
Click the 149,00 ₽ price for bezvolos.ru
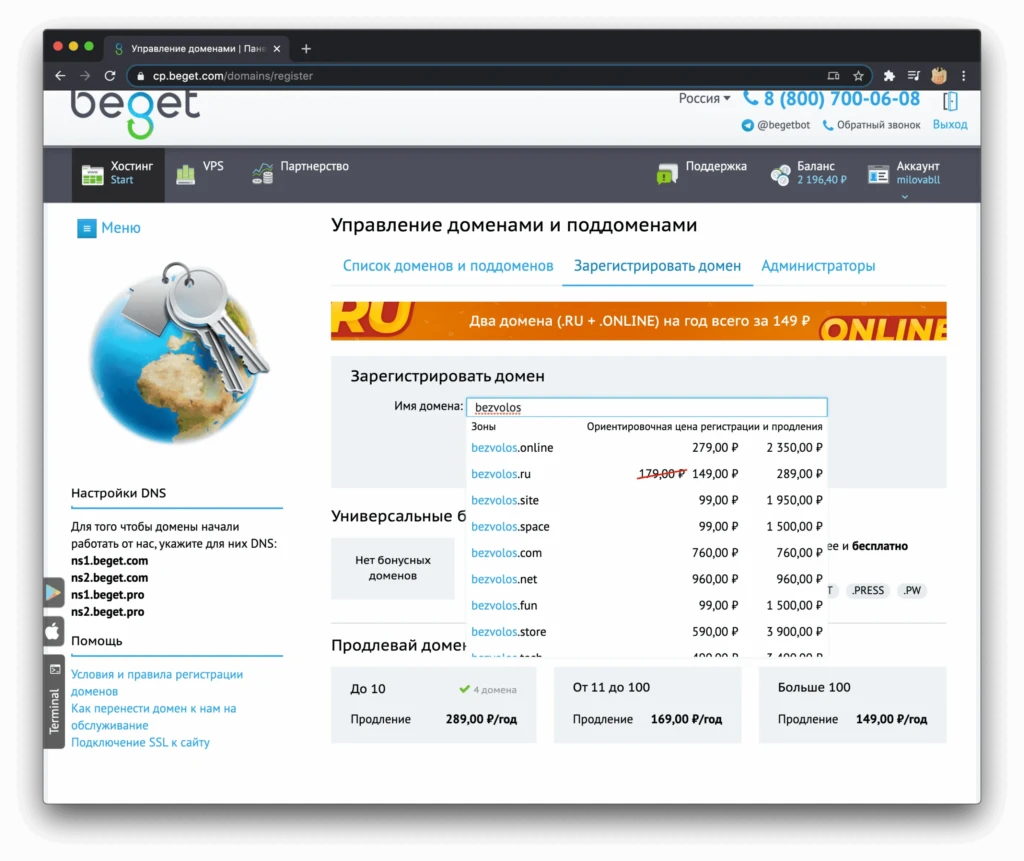(715, 474)
